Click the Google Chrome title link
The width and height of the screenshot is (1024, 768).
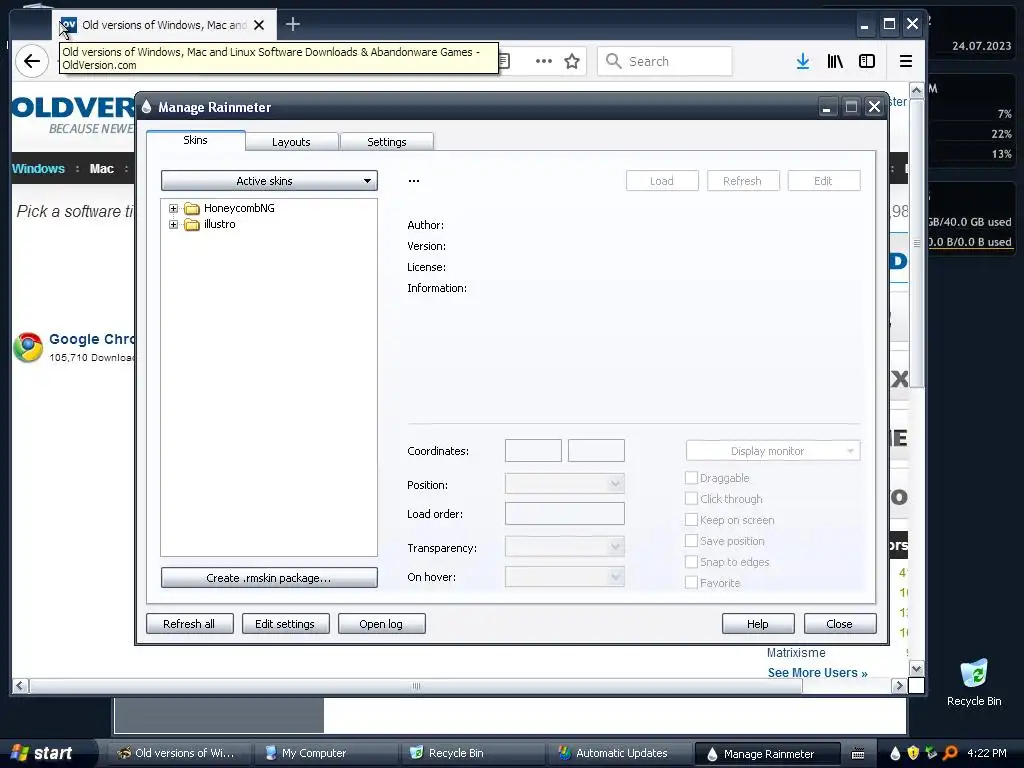pos(91,339)
